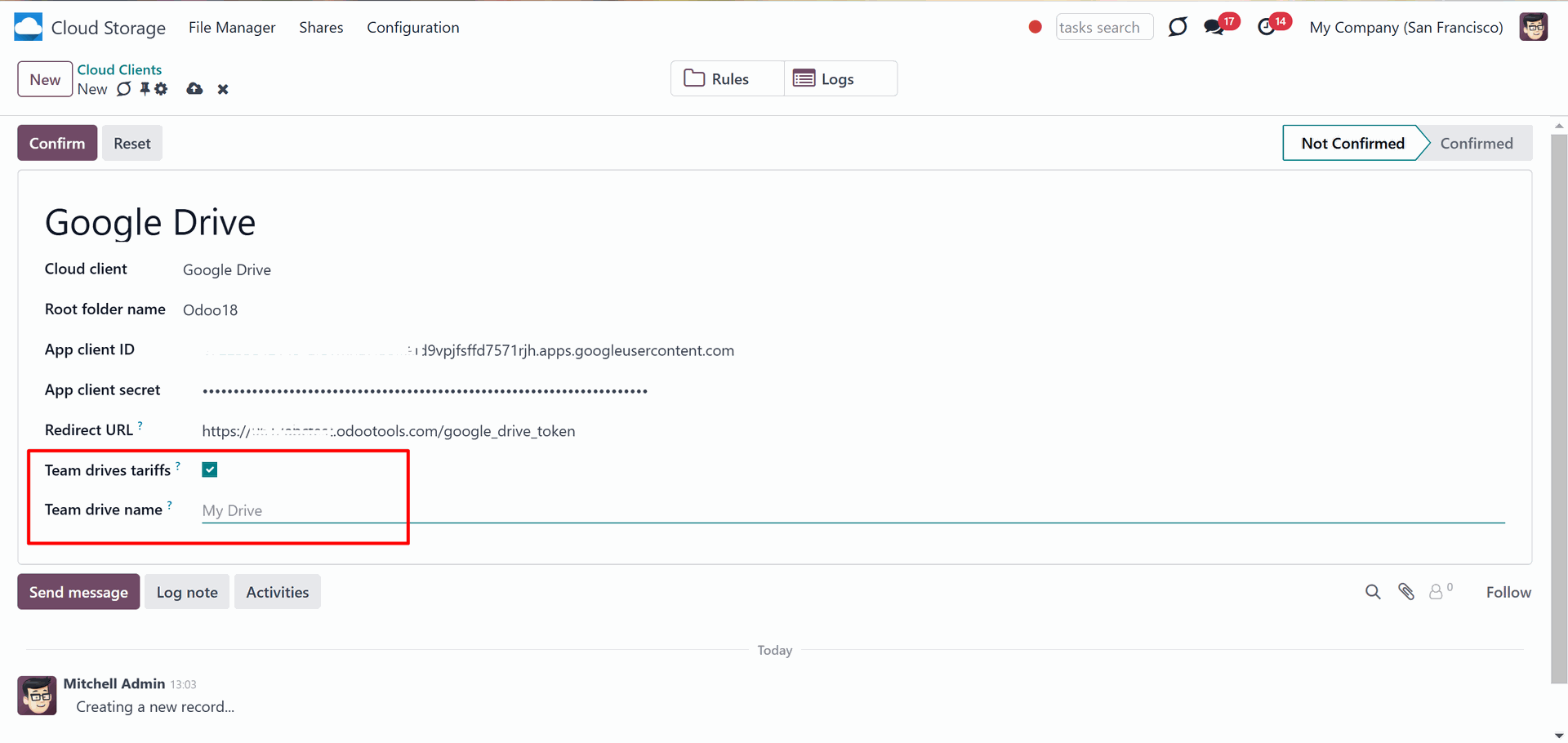Click the Team drive name input field
Image resolution: width=1568 pixels, height=743 pixels.
point(853,510)
